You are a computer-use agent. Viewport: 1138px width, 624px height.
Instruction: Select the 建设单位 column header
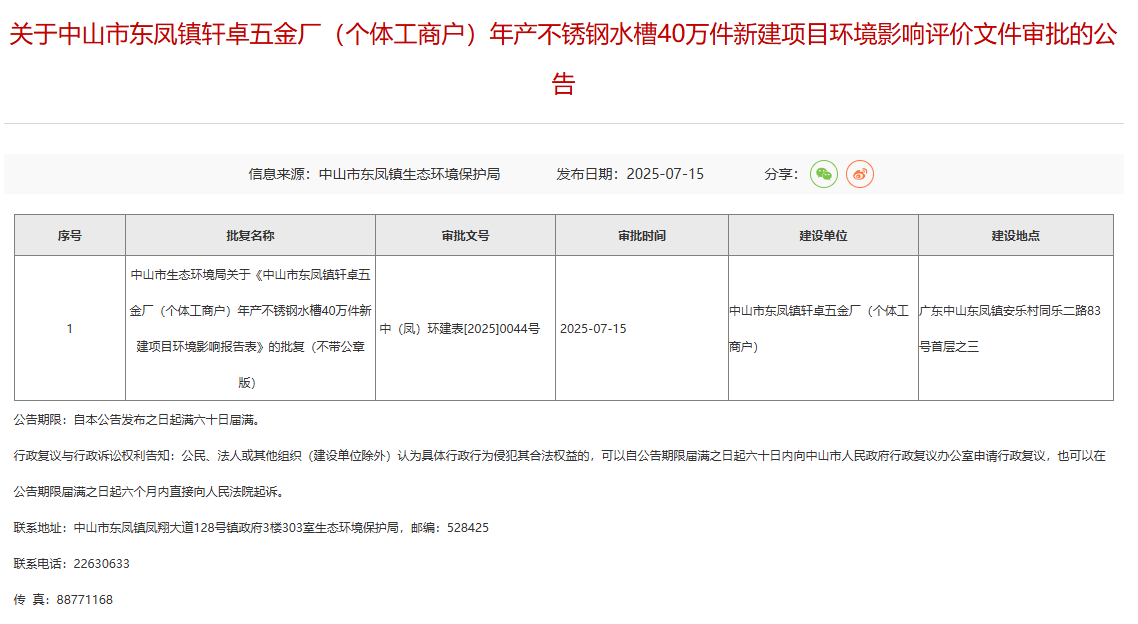pos(822,236)
